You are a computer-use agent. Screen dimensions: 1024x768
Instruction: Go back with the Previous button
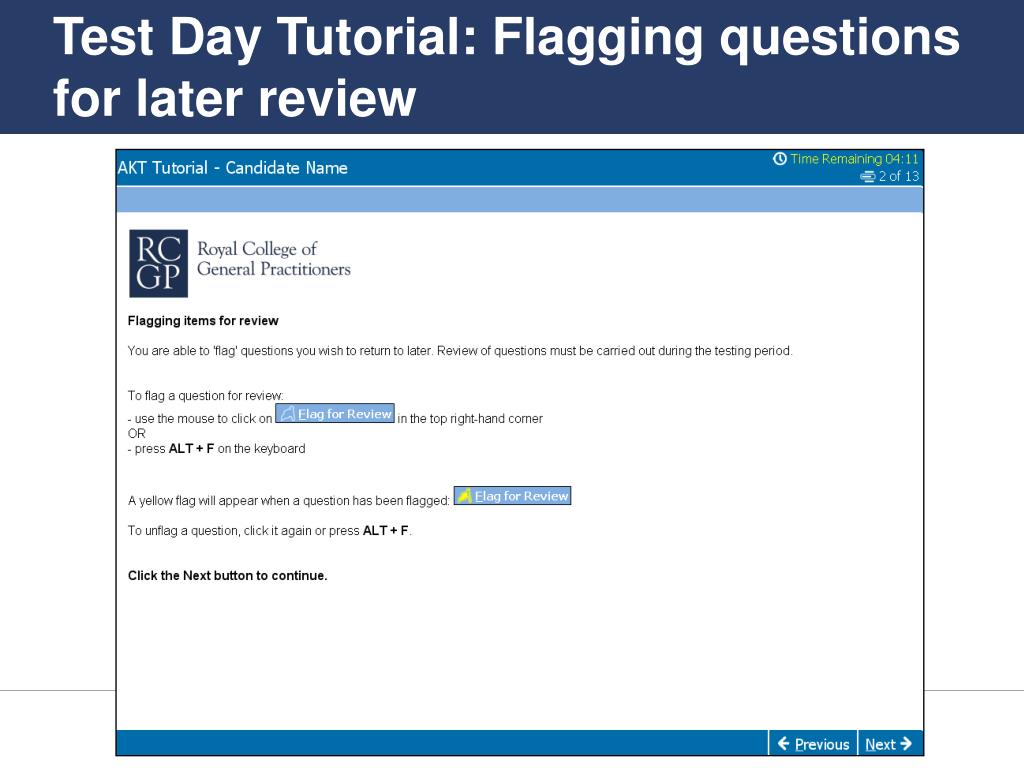813,744
